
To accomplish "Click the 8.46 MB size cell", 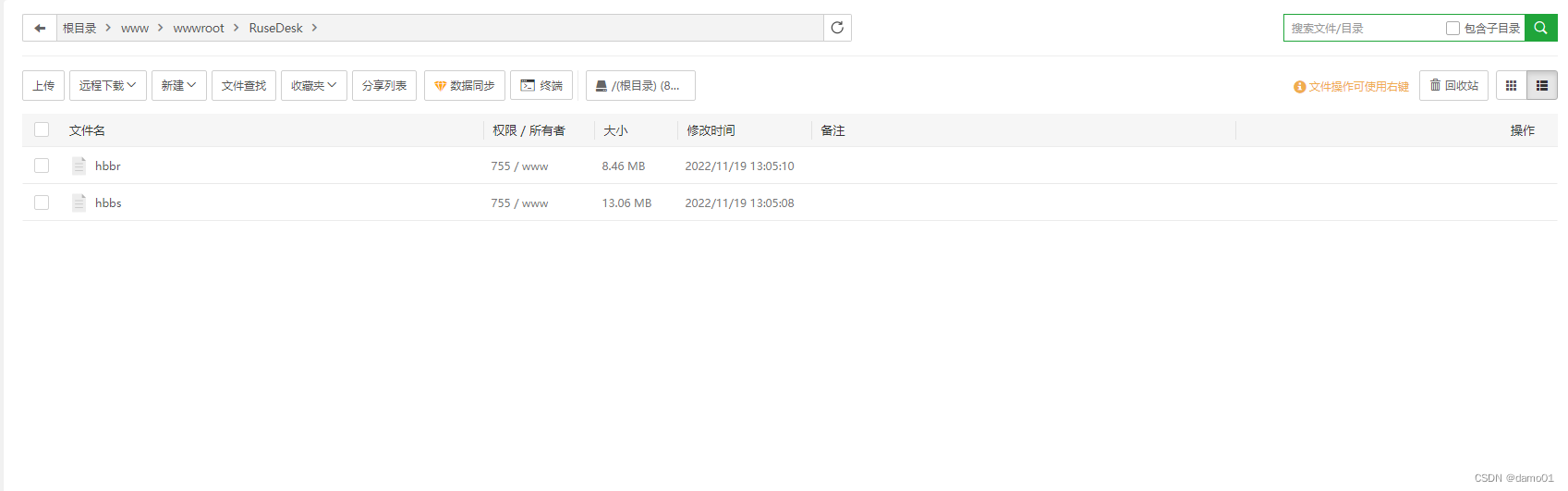I will pos(624,166).
